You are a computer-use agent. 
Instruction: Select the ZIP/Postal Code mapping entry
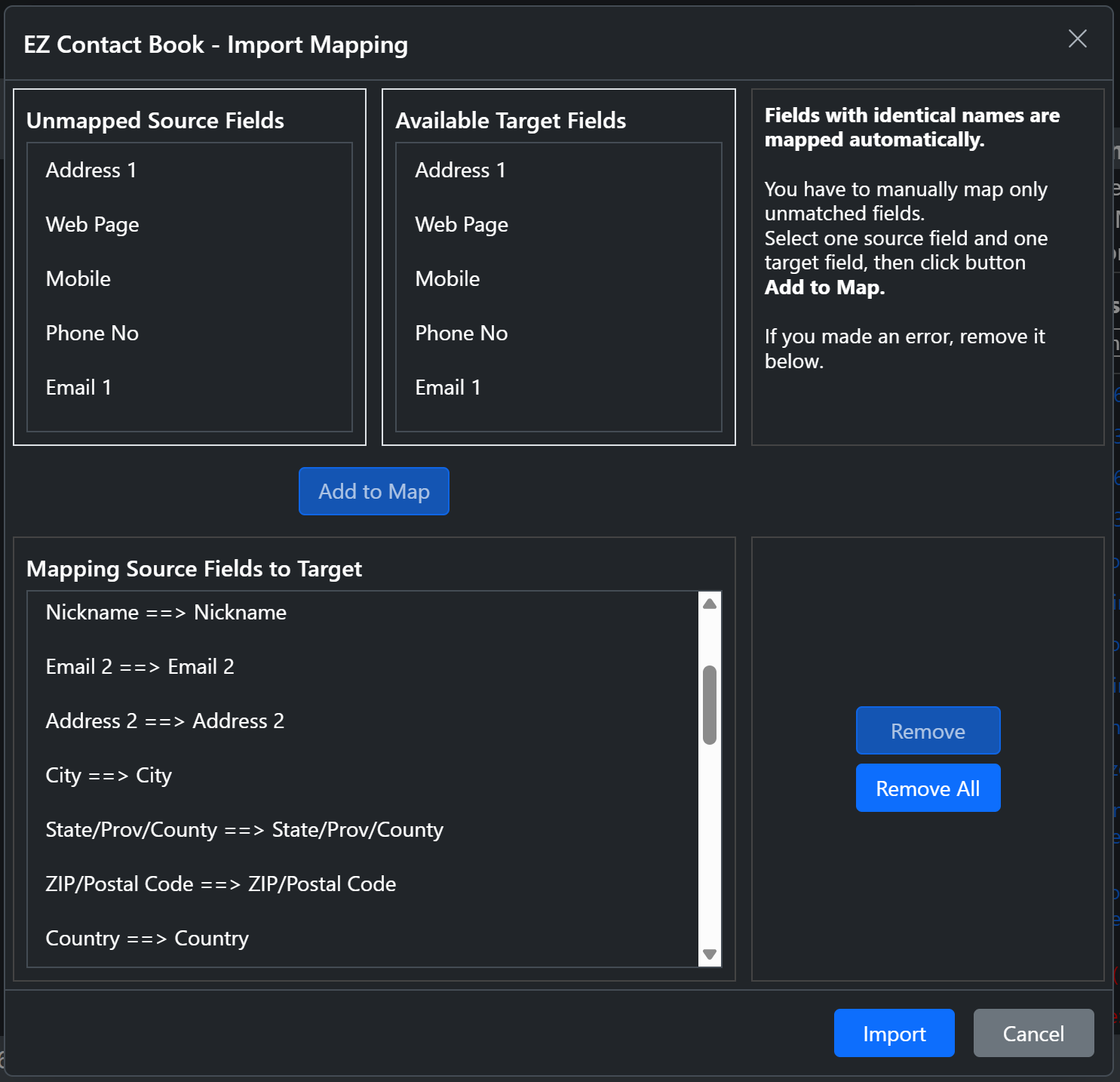pyautogui.click(x=221, y=884)
